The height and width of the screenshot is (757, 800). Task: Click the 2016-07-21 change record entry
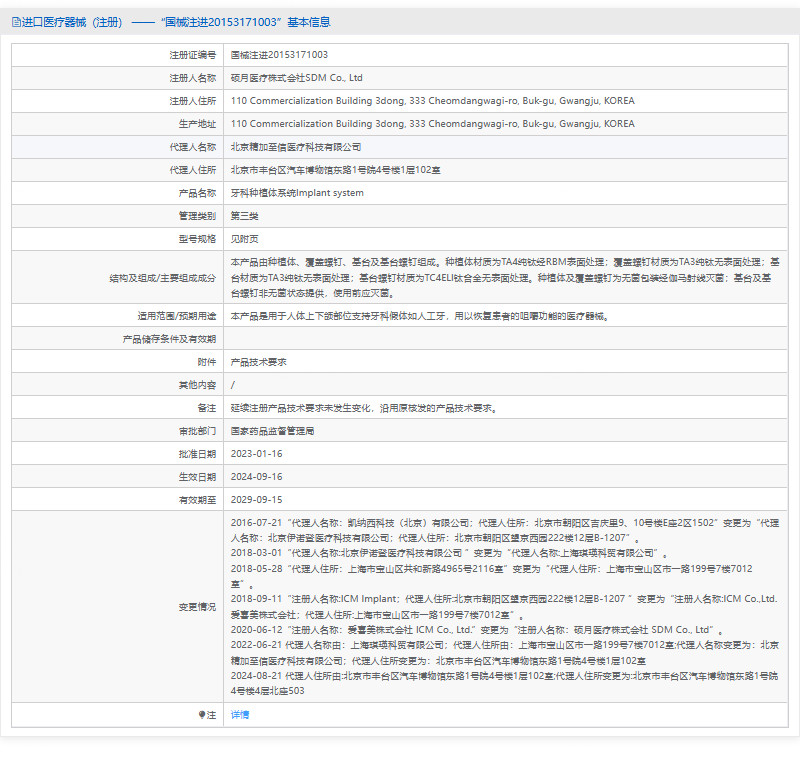click(500, 529)
